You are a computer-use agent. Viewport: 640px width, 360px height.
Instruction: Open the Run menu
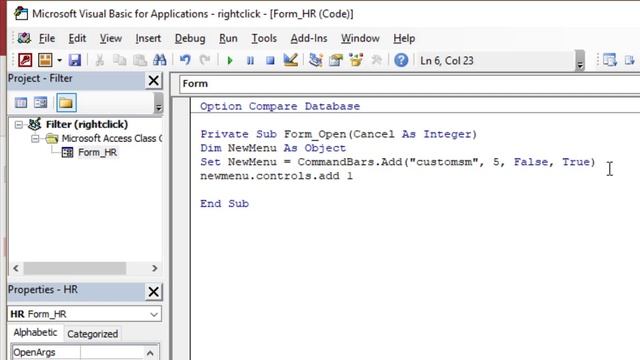tap(228, 38)
